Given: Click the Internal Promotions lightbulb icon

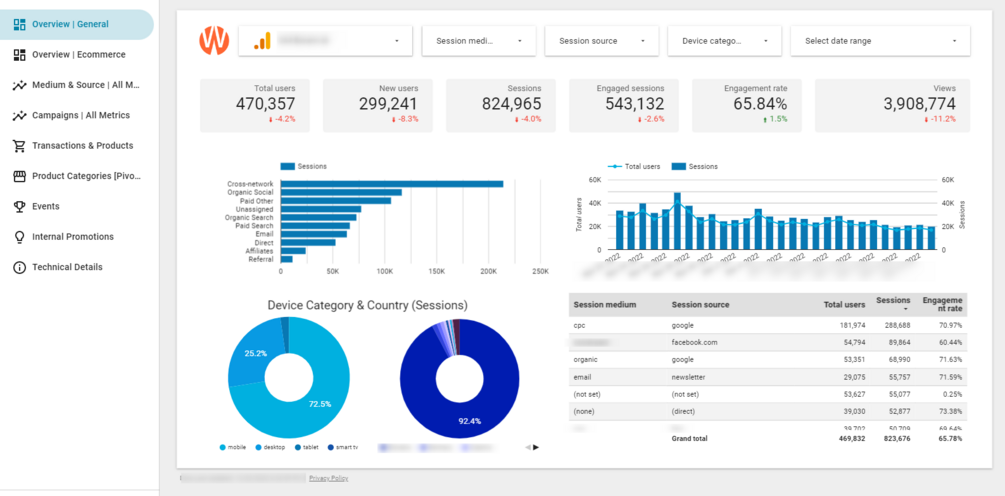Looking at the screenshot, I should [x=19, y=237].
